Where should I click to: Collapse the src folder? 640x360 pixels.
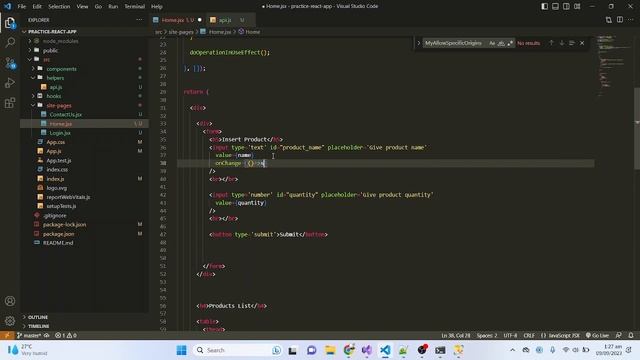click(x=30, y=60)
